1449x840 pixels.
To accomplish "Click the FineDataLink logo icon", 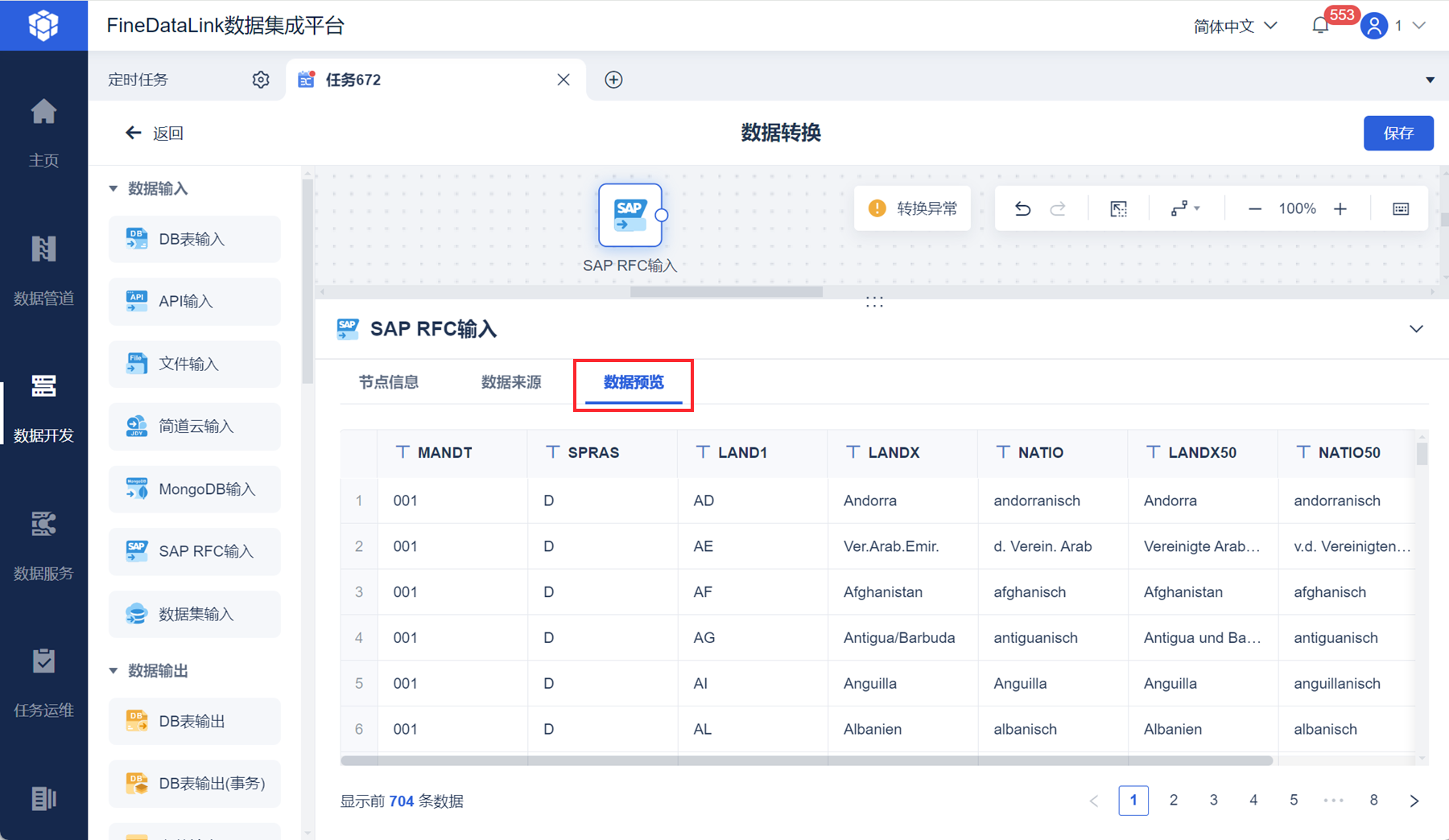I will pos(43,25).
